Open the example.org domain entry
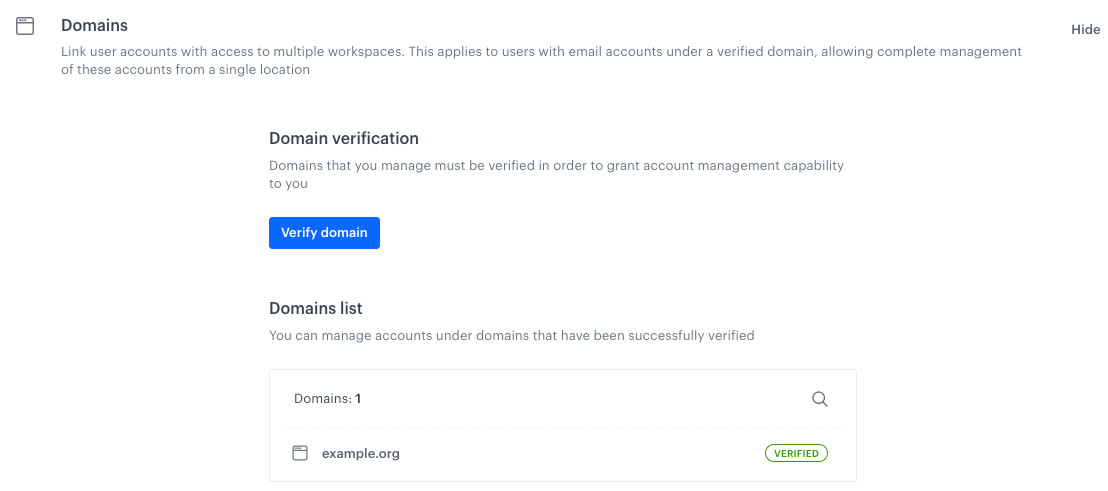The width and height of the screenshot is (1108, 491). tap(360, 454)
